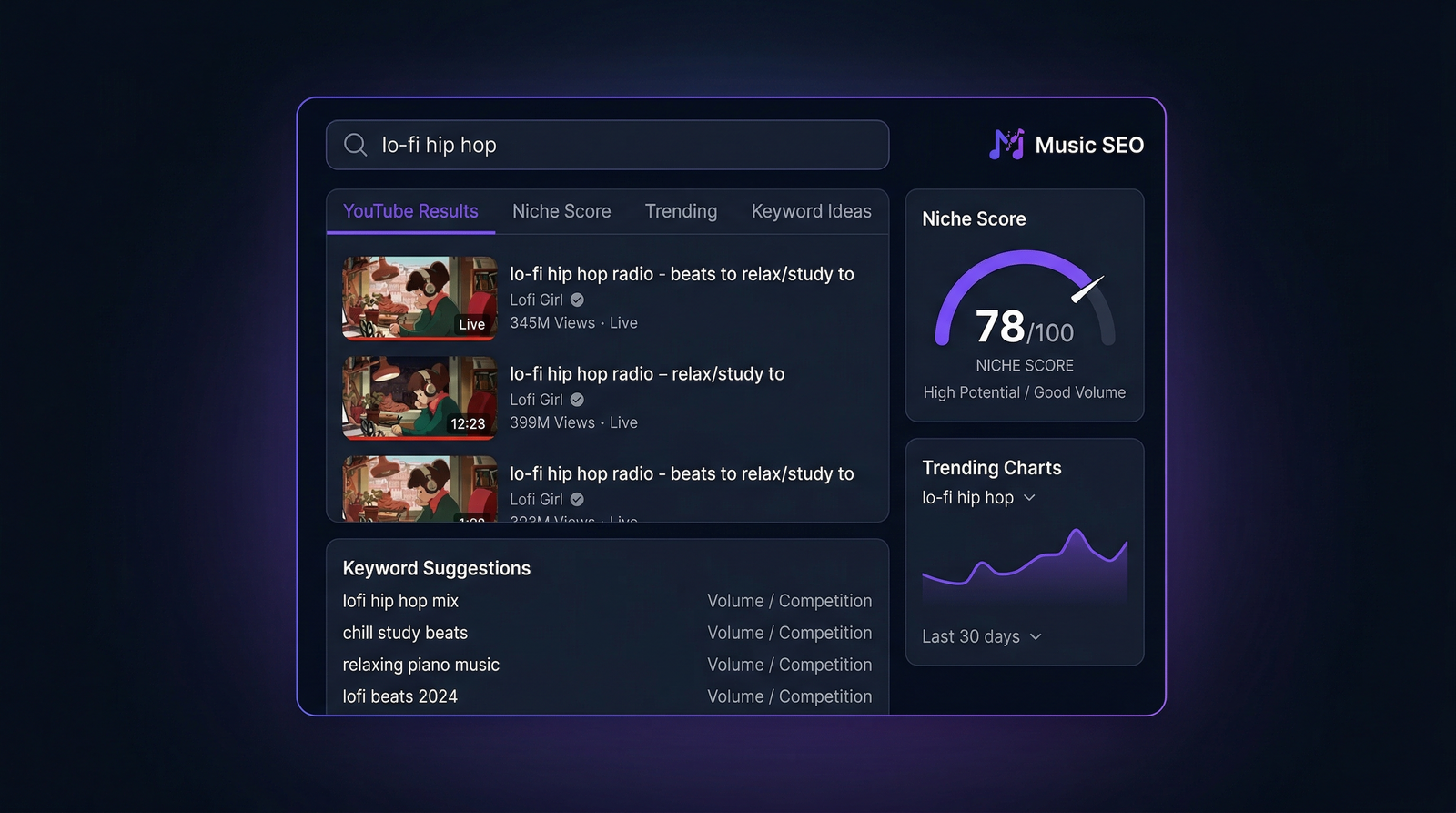Click the Music SEO logo icon
The image size is (1456, 813).
pyautogui.click(x=1006, y=144)
